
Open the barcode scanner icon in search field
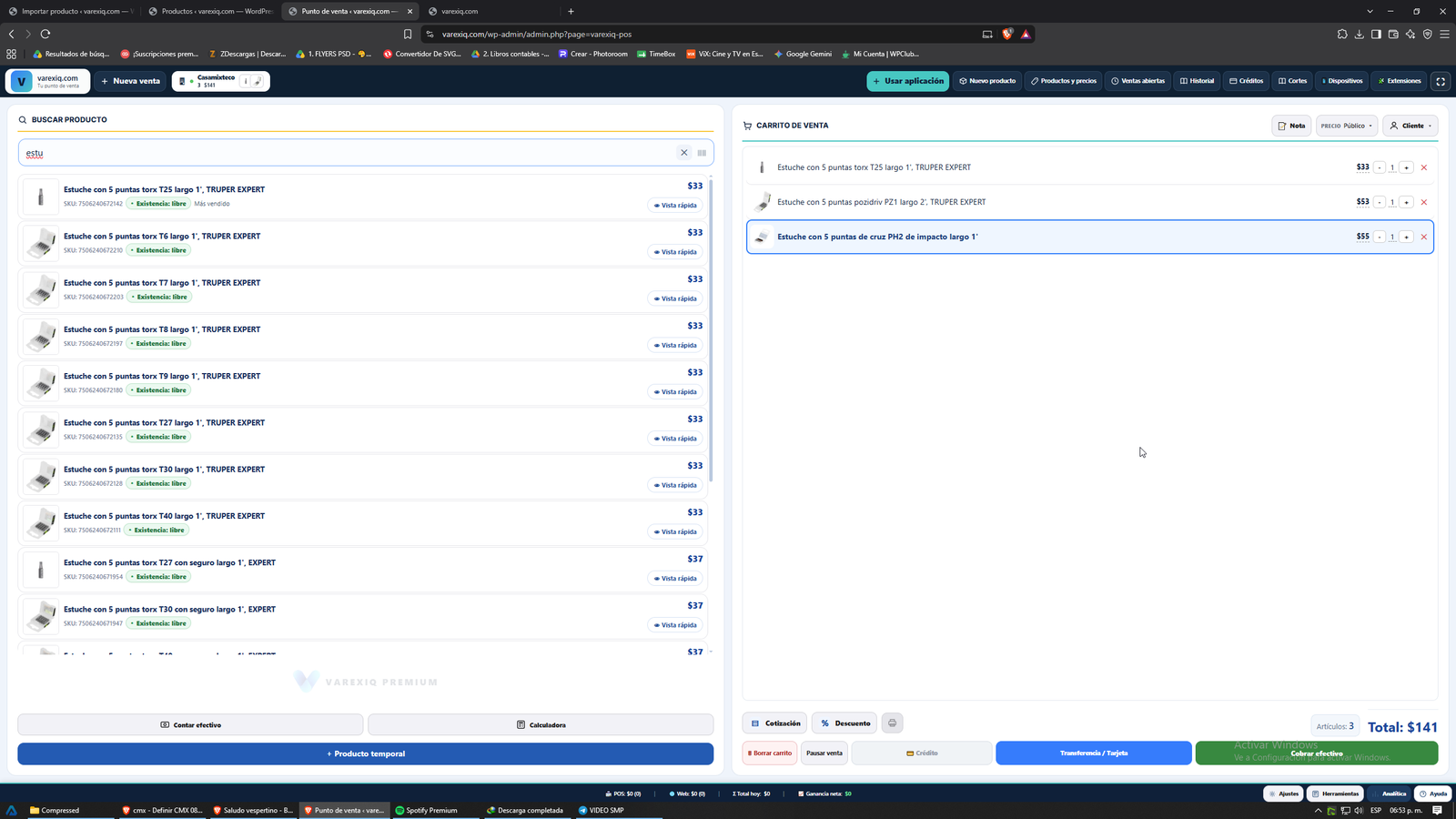pos(702,153)
